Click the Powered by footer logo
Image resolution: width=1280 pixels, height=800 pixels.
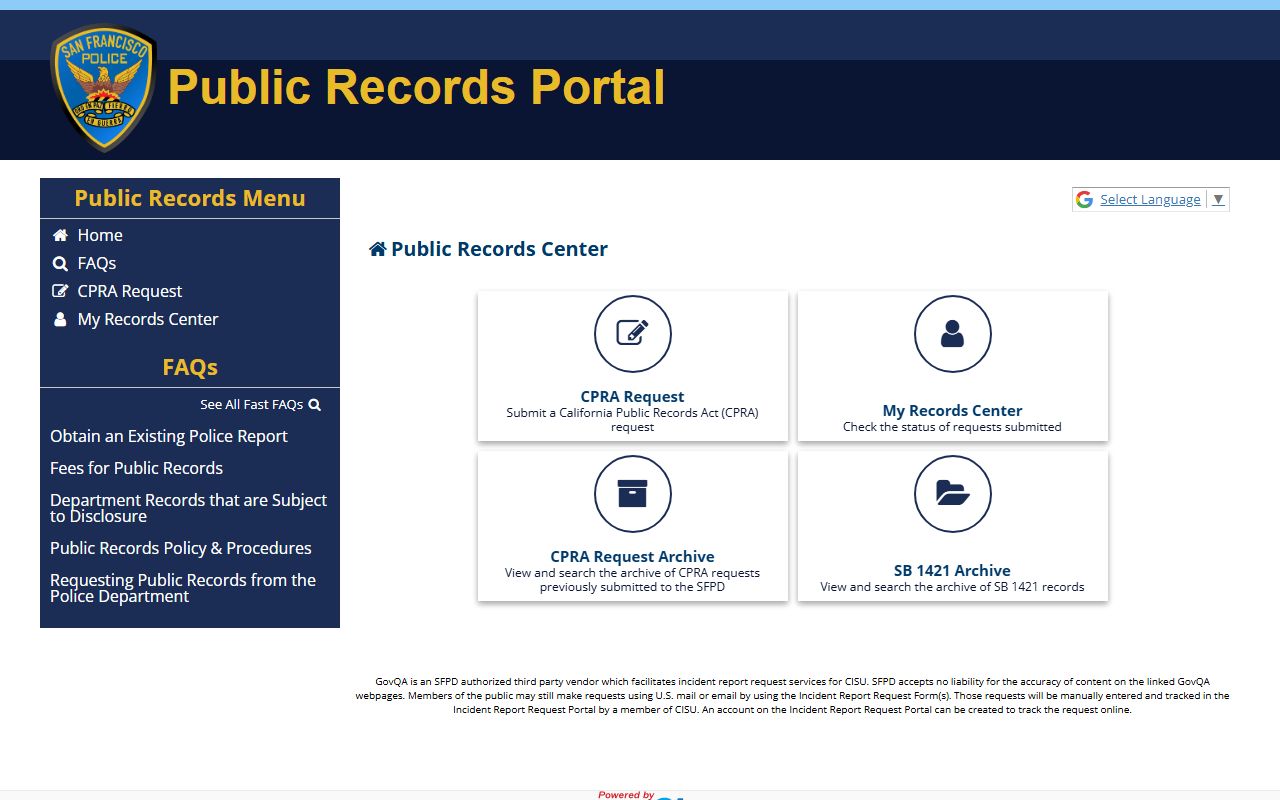coord(640,795)
